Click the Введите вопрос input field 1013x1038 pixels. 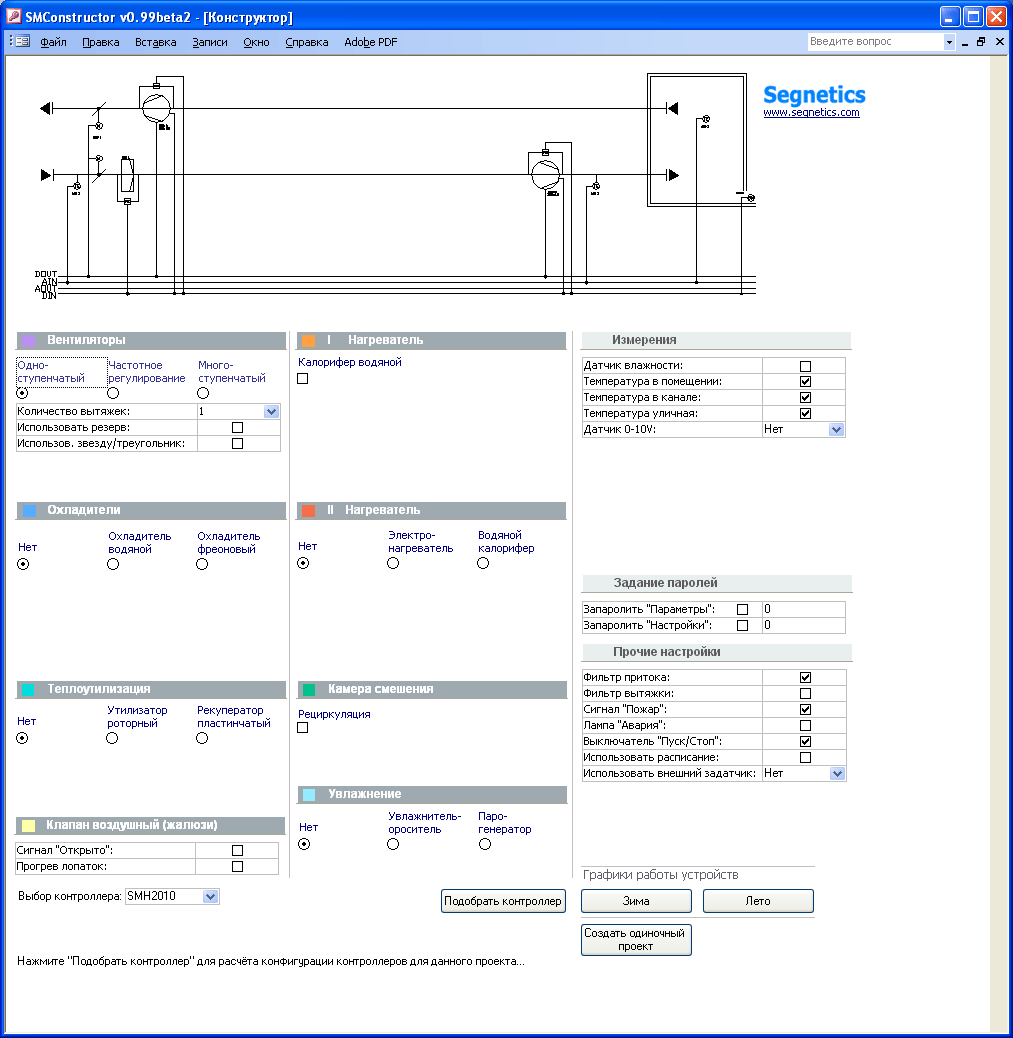(x=875, y=42)
